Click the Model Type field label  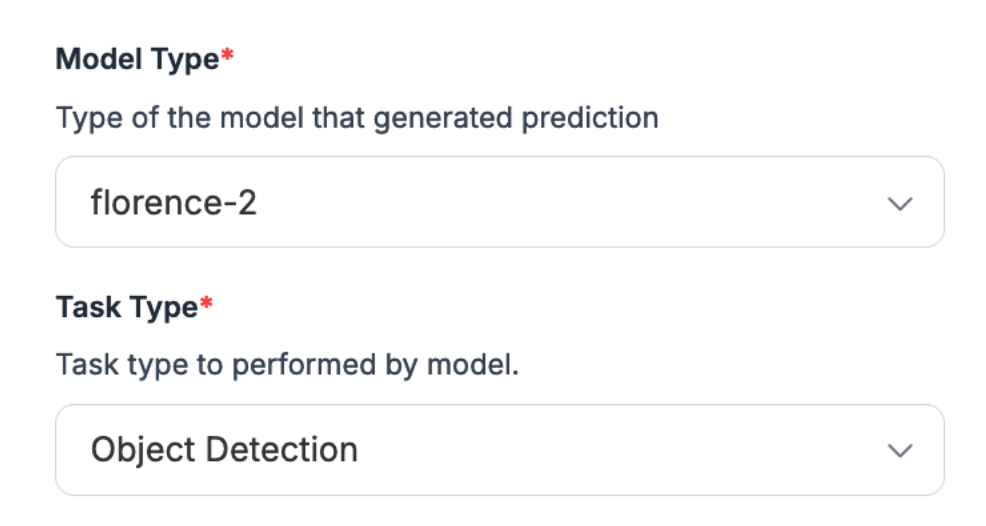tap(137, 59)
